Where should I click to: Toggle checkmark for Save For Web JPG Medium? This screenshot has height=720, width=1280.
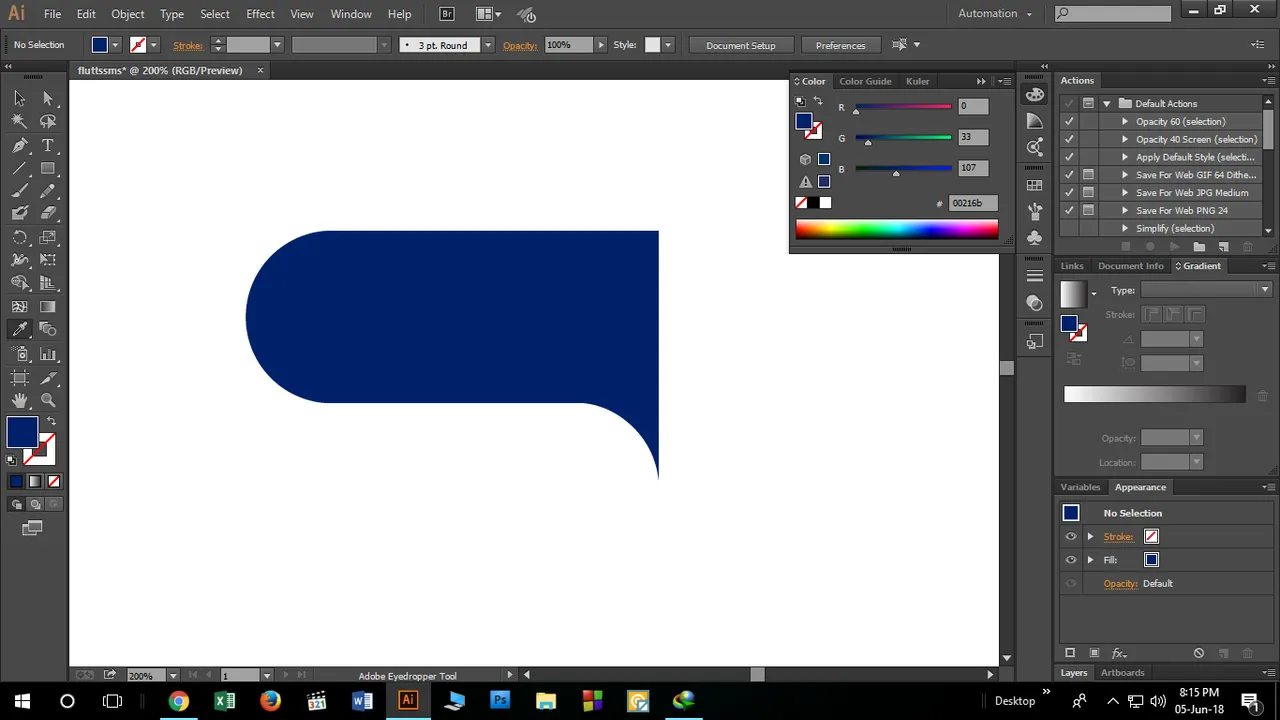(x=1069, y=193)
